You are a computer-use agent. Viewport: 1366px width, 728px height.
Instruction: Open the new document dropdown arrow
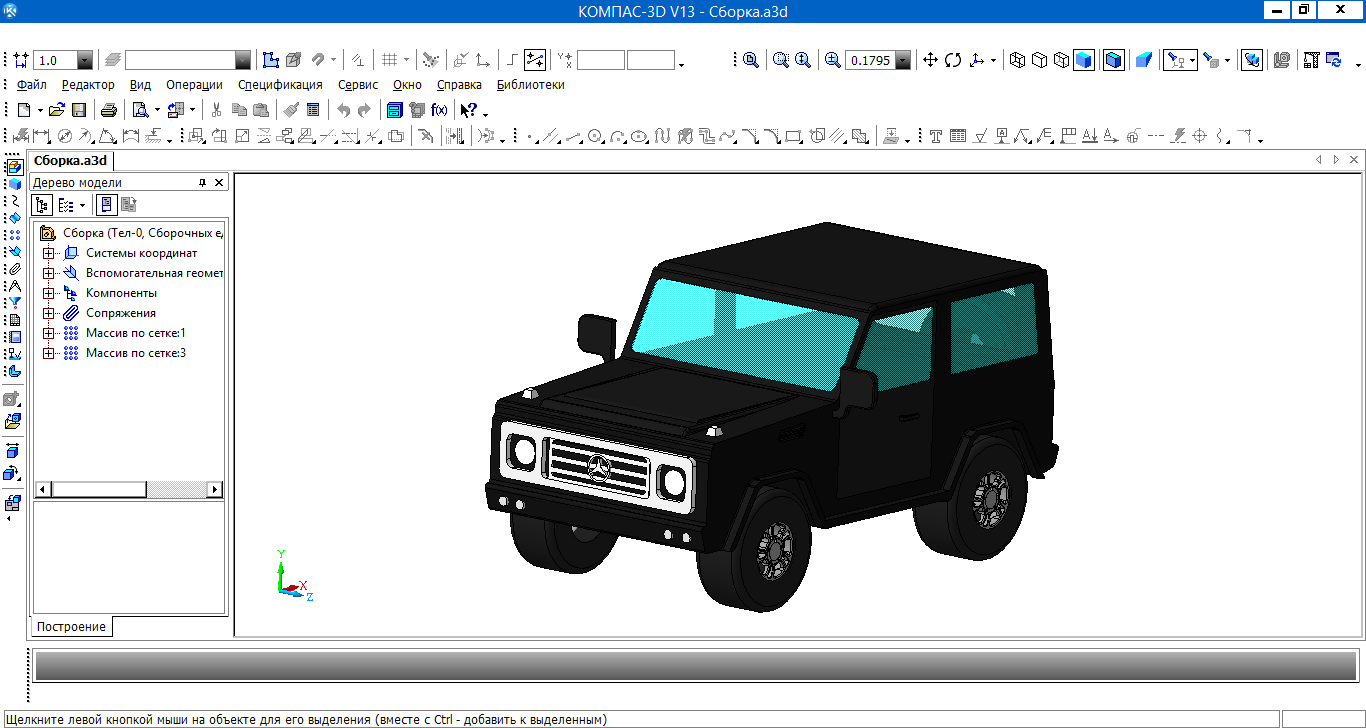click(40, 110)
